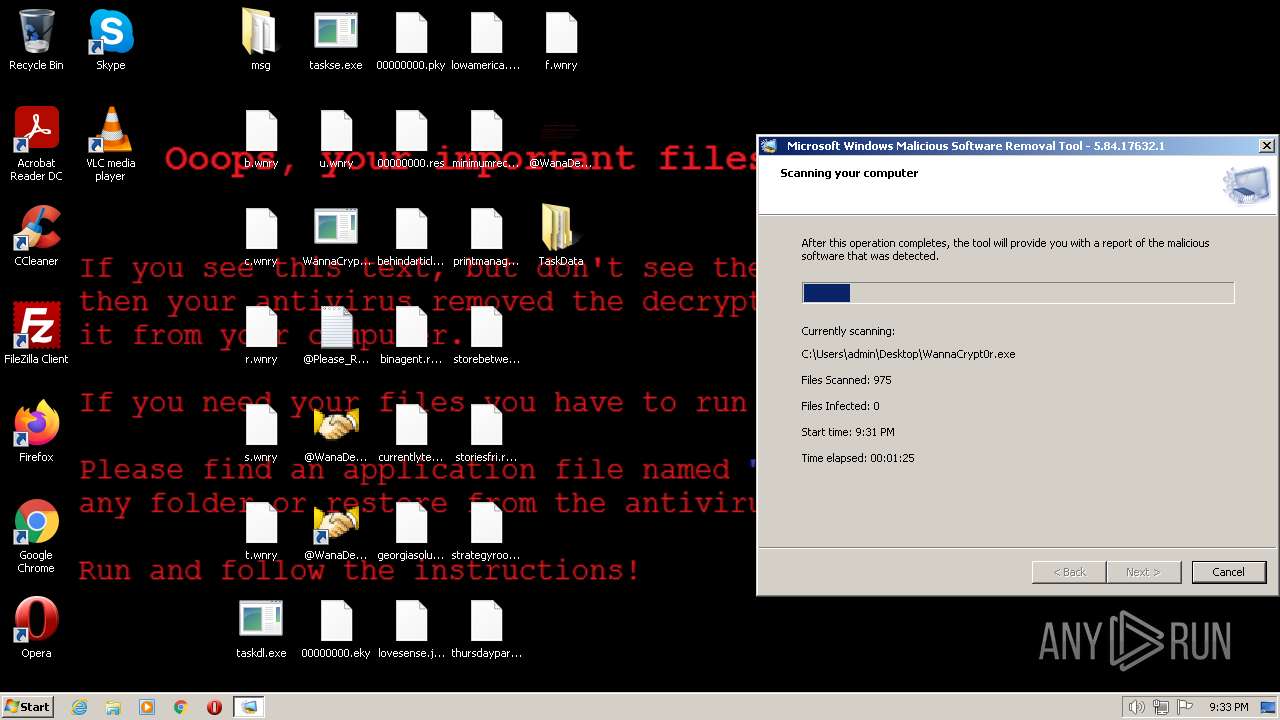Select the georgiasolu... file
The image size is (1280, 720).
click(x=411, y=530)
